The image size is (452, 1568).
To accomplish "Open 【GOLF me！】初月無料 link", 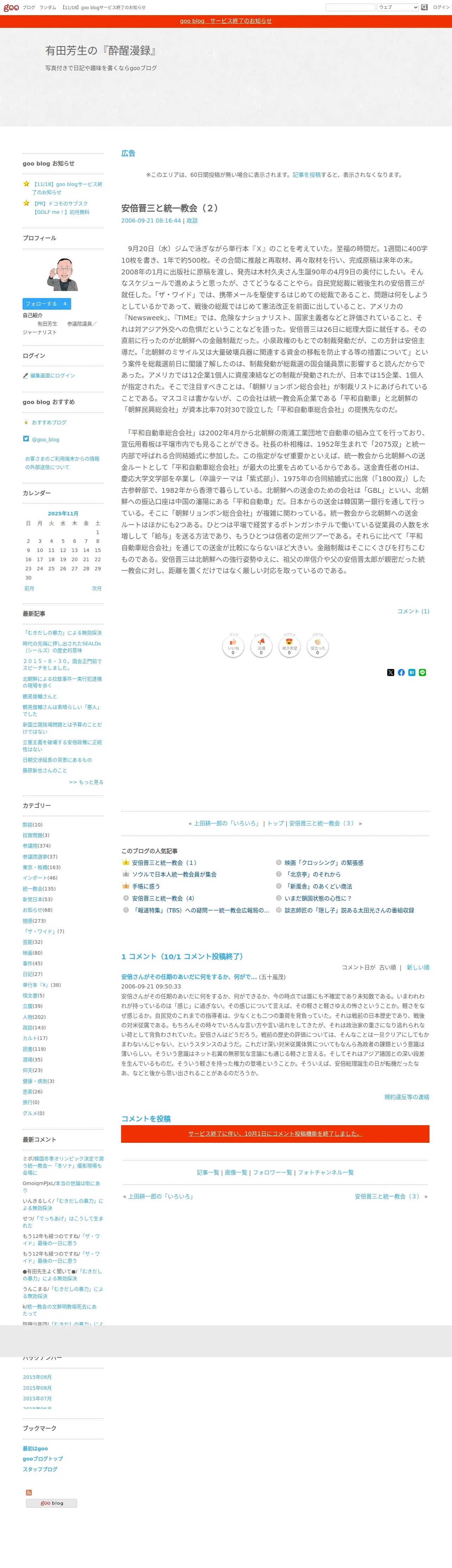I will coord(62,212).
